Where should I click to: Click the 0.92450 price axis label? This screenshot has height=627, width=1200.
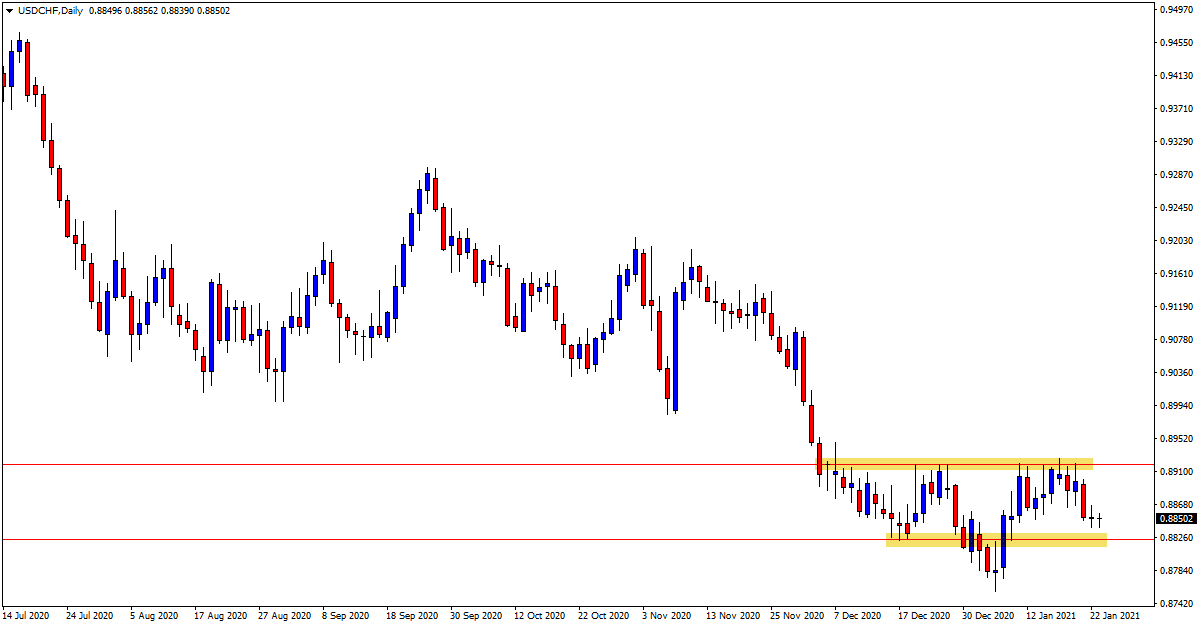[x=1176, y=208]
